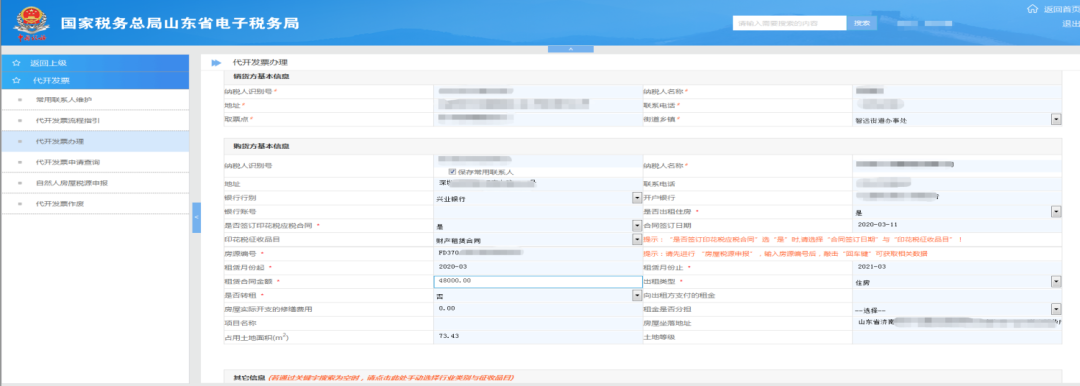Open the 是否签订印花税应税合同 dropdown
The width and height of the screenshot is (1080, 386).
tap(636, 225)
